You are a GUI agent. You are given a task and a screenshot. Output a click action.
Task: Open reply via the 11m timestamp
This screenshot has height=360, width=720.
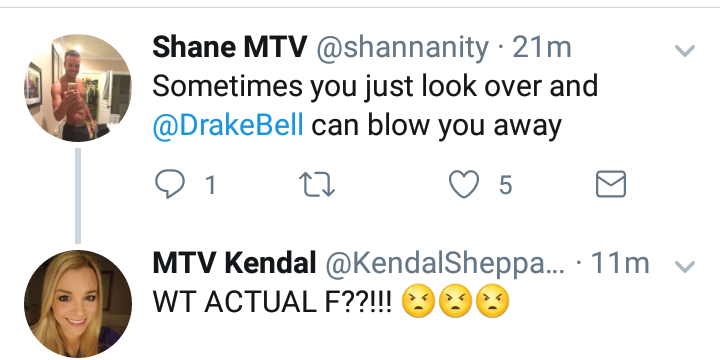pos(620,263)
